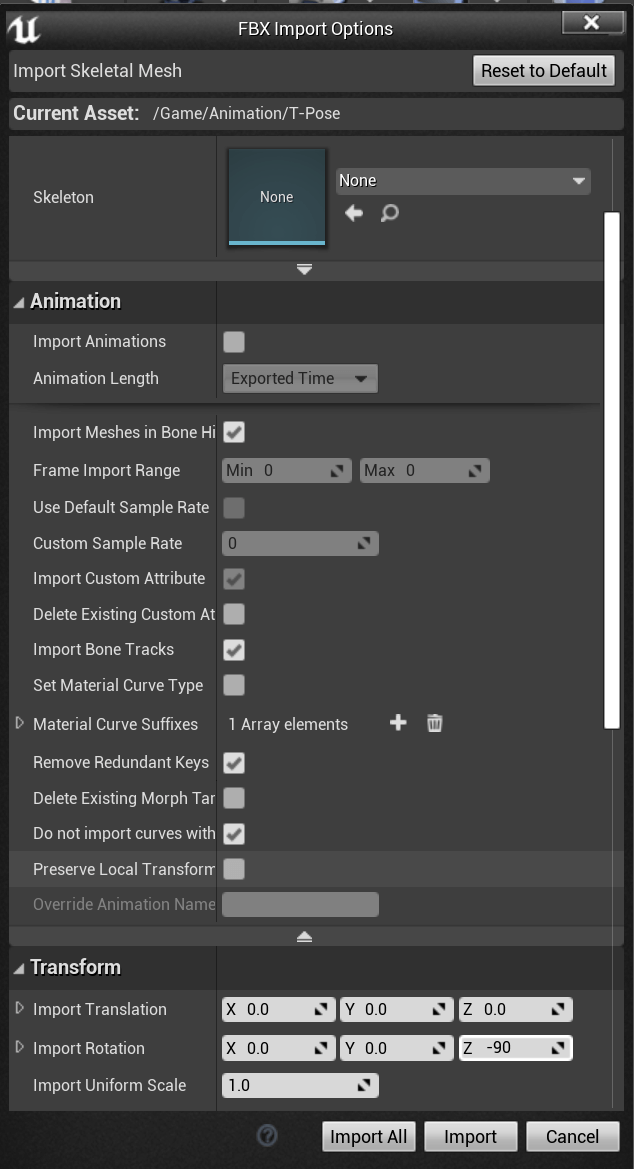Image resolution: width=634 pixels, height=1169 pixels.
Task: Click Import Translation Z value field
Action: coord(515,1009)
